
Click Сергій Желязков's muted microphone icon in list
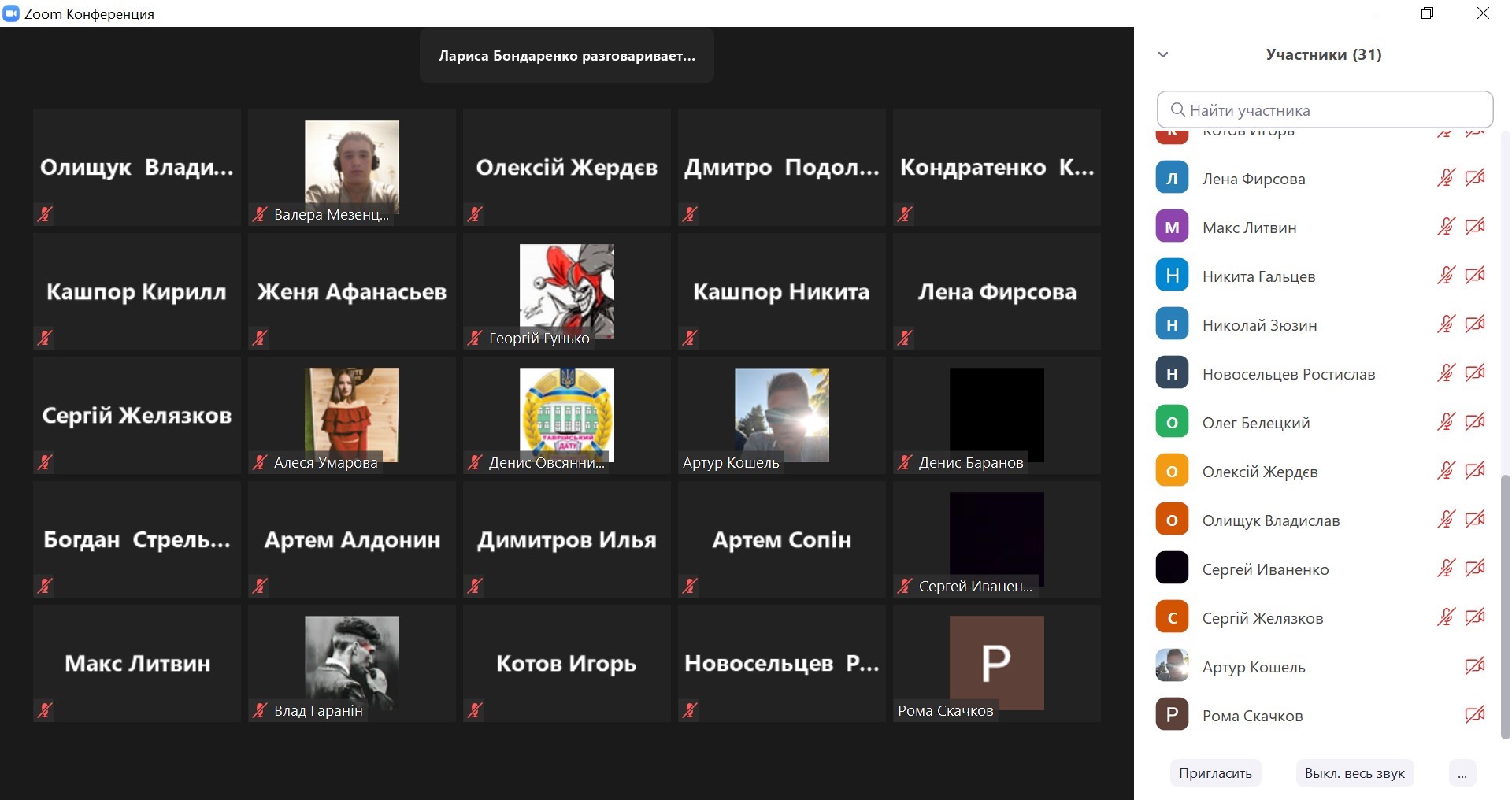click(x=1446, y=617)
